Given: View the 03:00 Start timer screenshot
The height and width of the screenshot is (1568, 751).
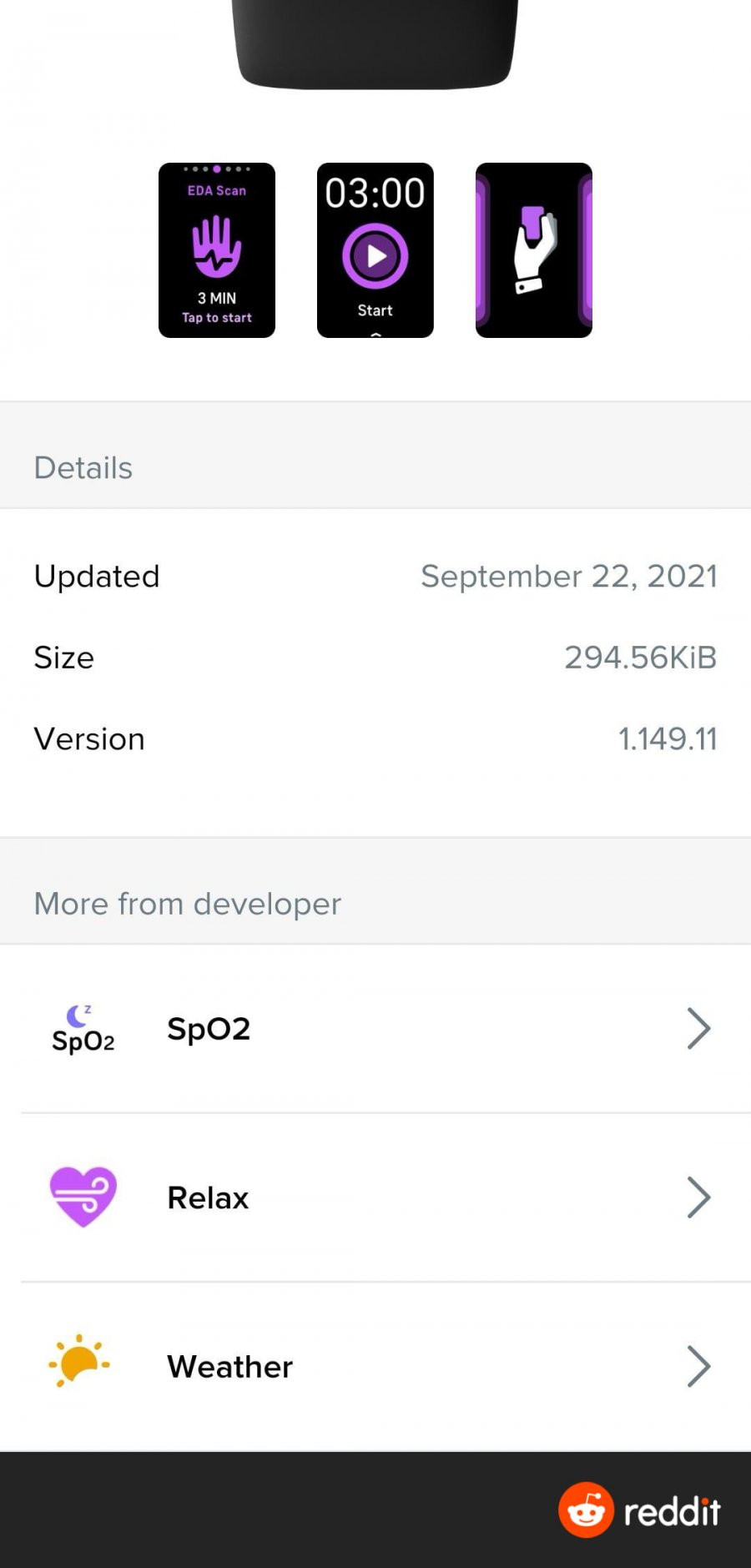Looking at the screenshot, I should [375, 250].
